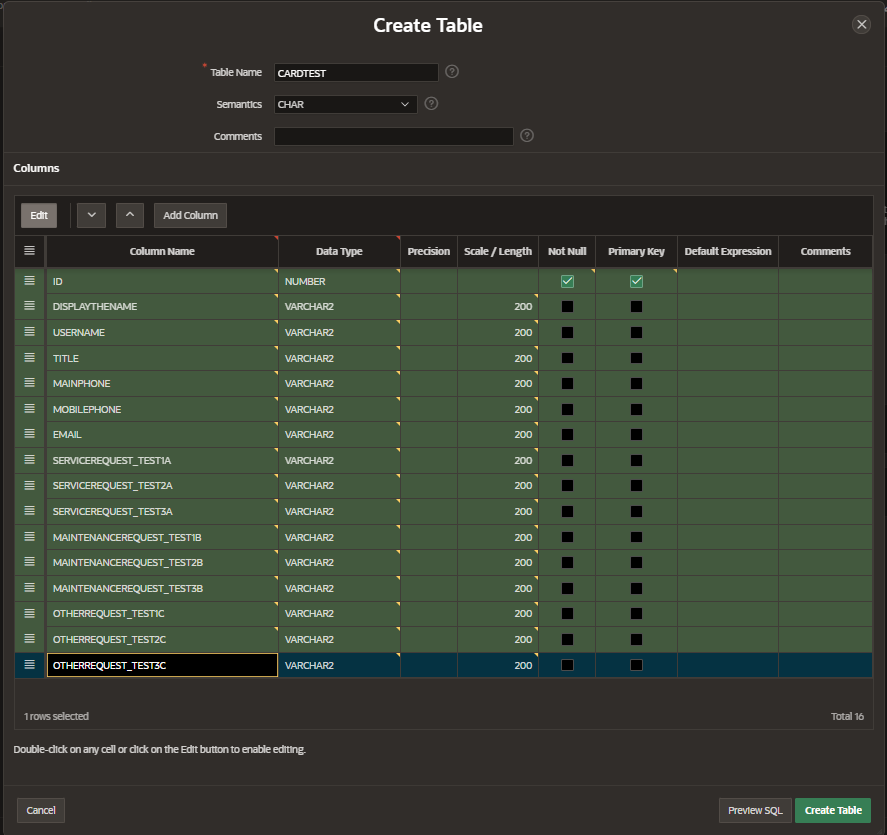
Task: Click the Comments column header in grid
Action: point(825,251)
